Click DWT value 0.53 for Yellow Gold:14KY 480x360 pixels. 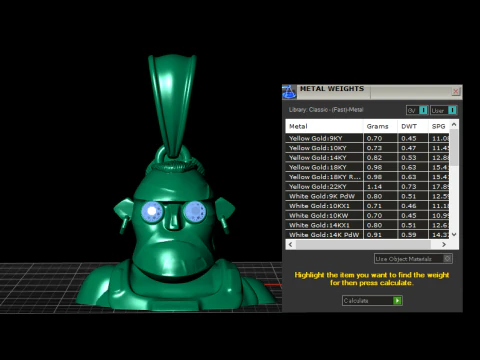(409, 158)
